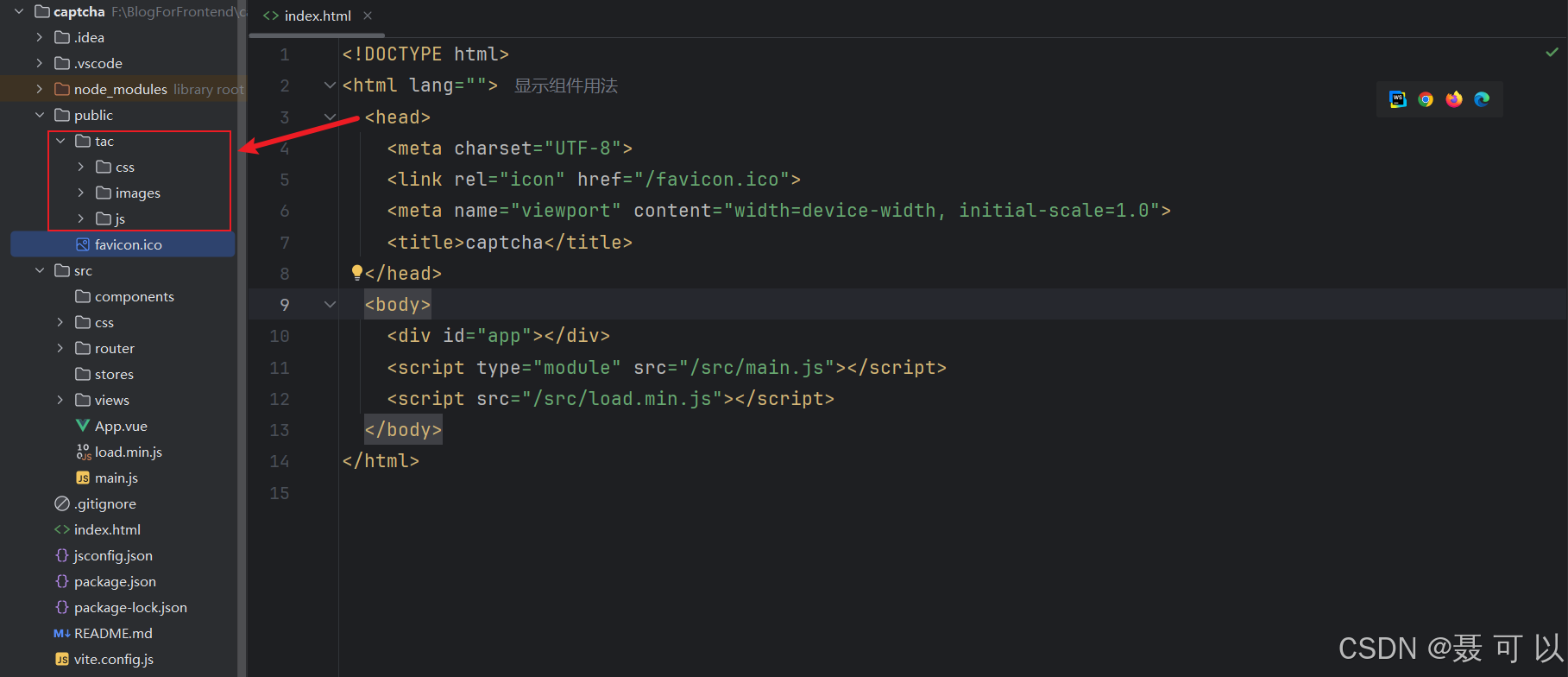Screen dimensions: 1568x677
Task: Click the /src/main.js path on line 11
Action: pyautogui.click(x=757, y=367)
